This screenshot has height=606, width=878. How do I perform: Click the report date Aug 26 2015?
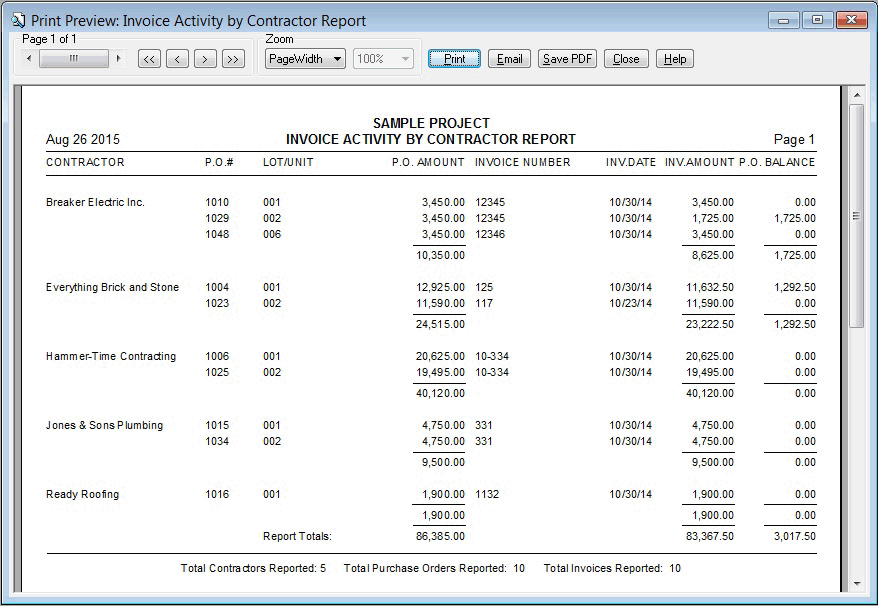[x=83, y=139]
